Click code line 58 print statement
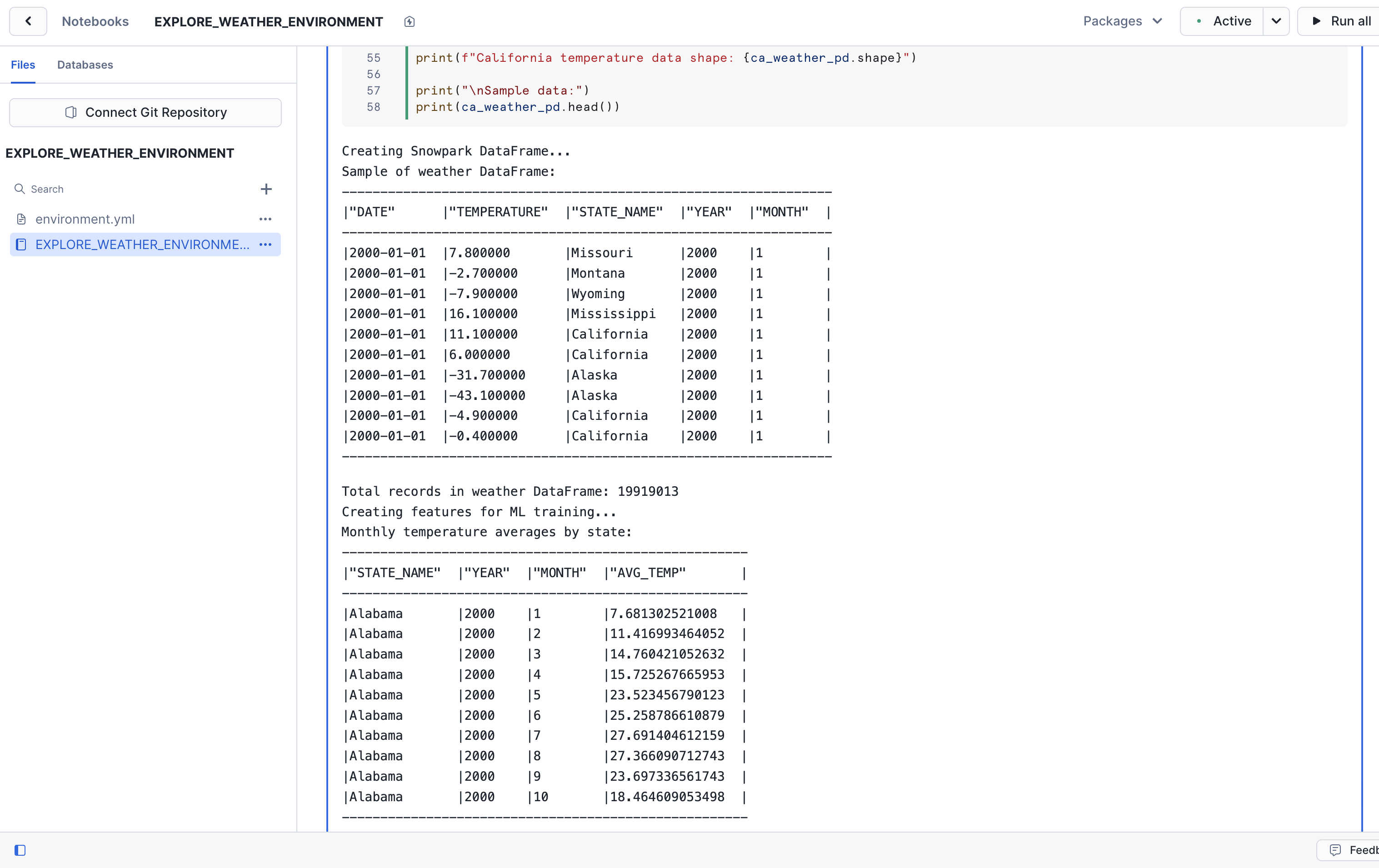This screenshot has width=1379, height=868. (517, 107)
